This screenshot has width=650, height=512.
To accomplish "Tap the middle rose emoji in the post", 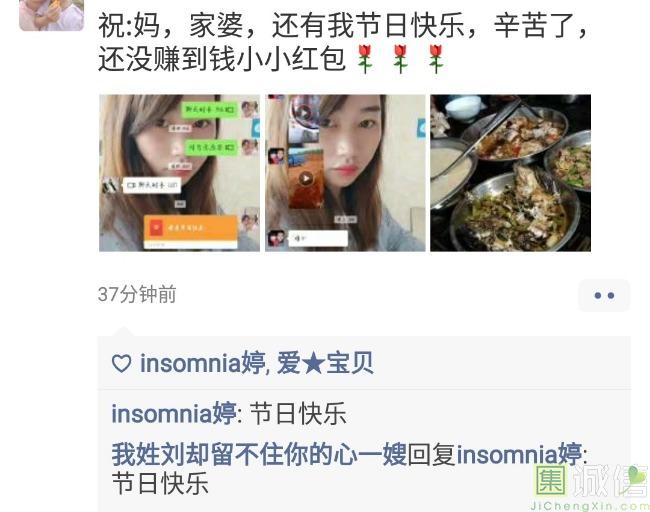I will tap(400, 59).
